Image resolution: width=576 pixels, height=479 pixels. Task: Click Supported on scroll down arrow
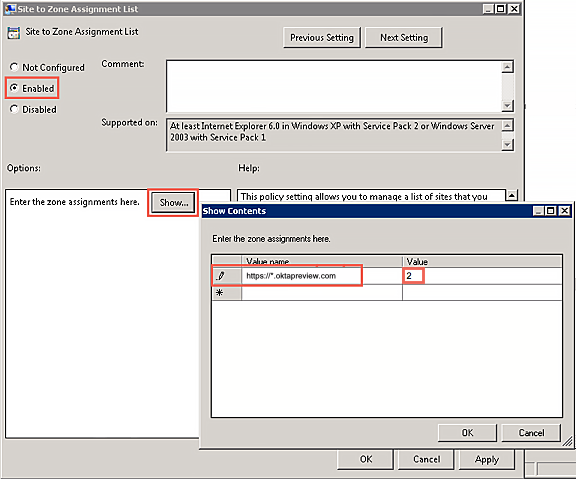tap(507, 144)
